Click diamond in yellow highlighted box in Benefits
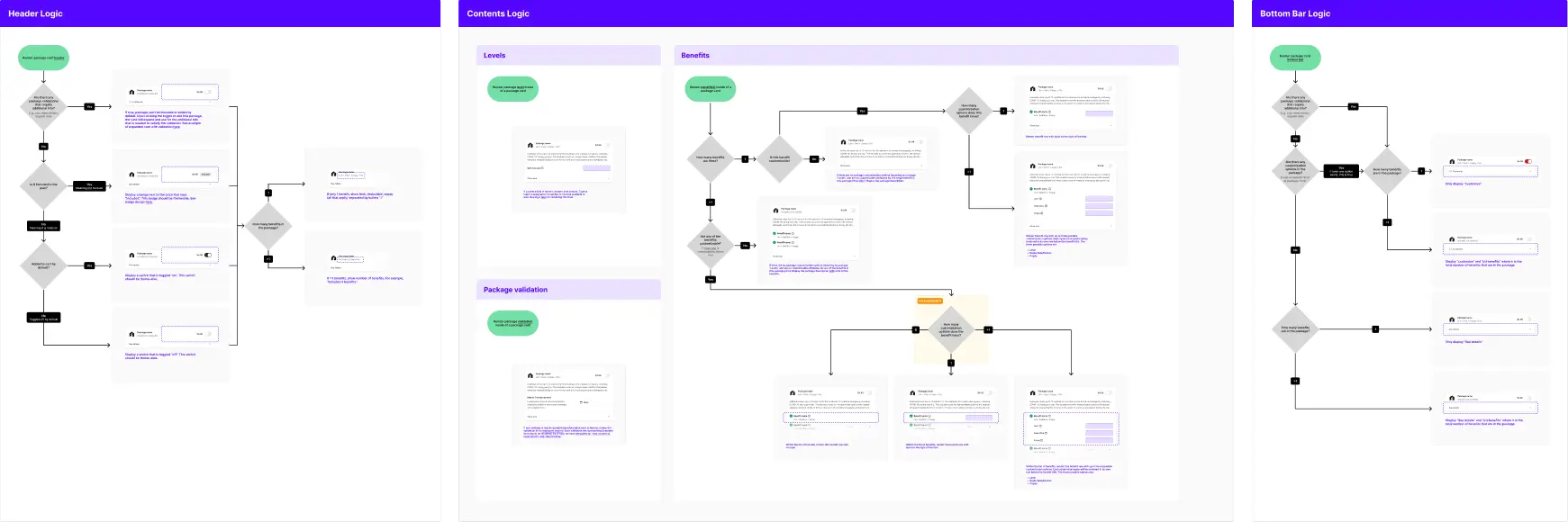1568x522 pixels. (951, 329)
